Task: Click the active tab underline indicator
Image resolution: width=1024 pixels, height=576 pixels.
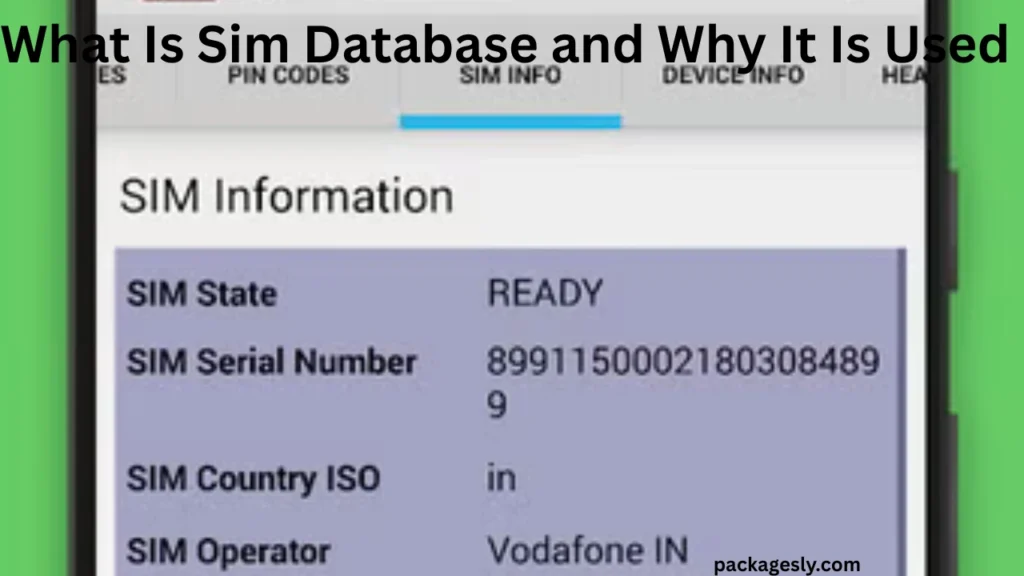Action: [x=510, y=119]
